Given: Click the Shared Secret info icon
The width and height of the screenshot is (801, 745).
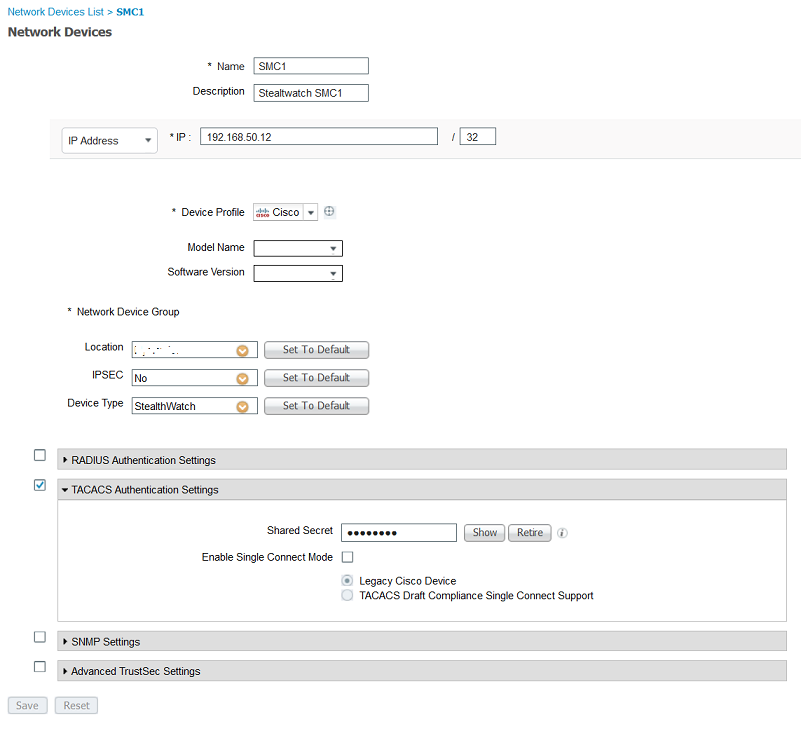Looking at the screenshot, I should pyautogui.click(x=562, y=533).
